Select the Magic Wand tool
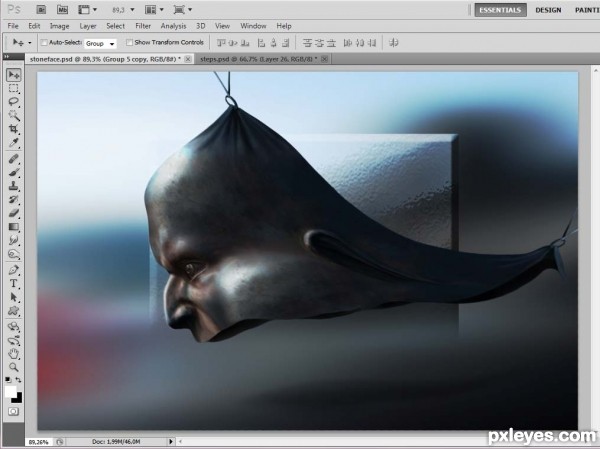 [x=14, y=115]
